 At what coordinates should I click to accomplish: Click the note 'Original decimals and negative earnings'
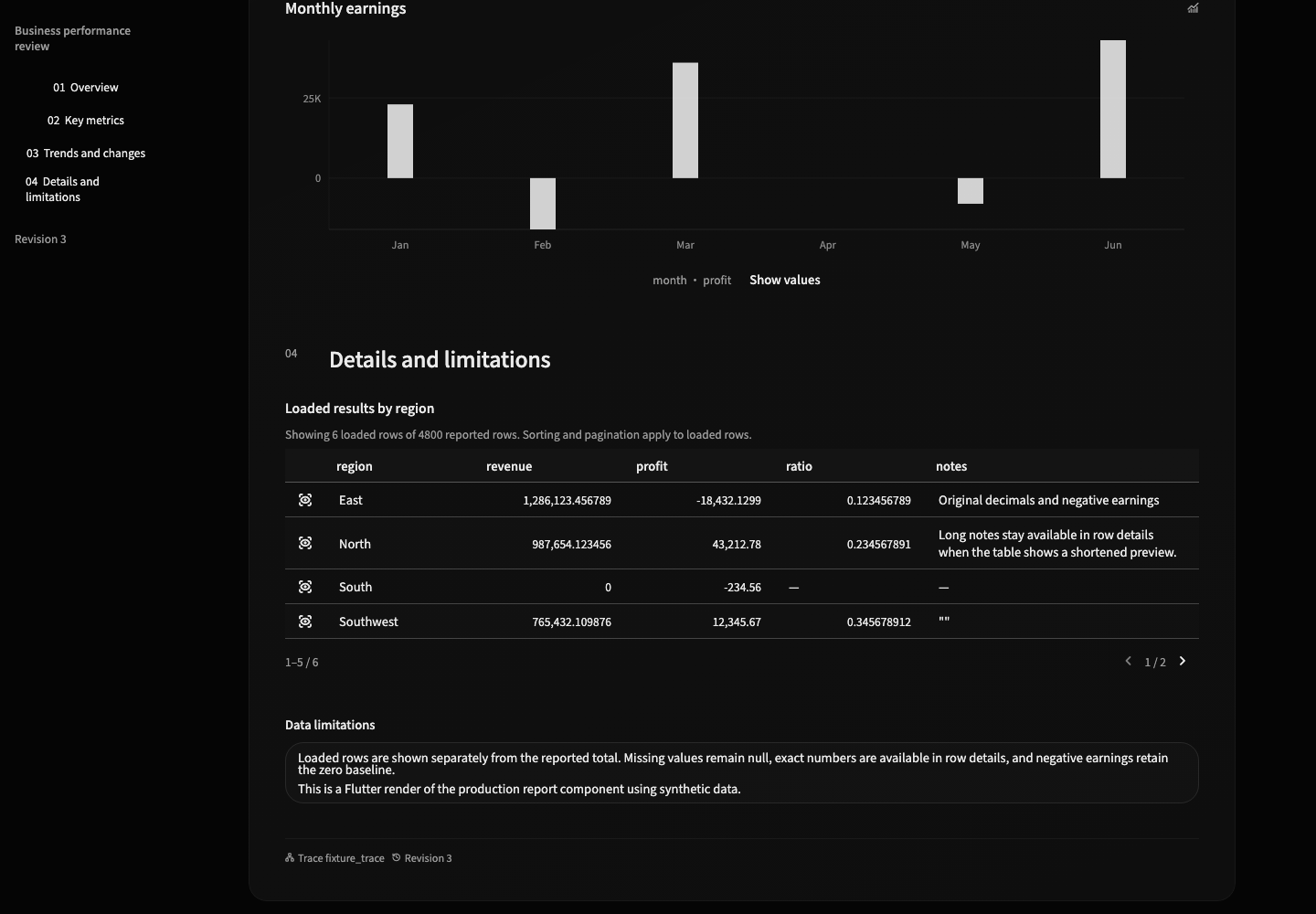click(x=1049, y=500)
